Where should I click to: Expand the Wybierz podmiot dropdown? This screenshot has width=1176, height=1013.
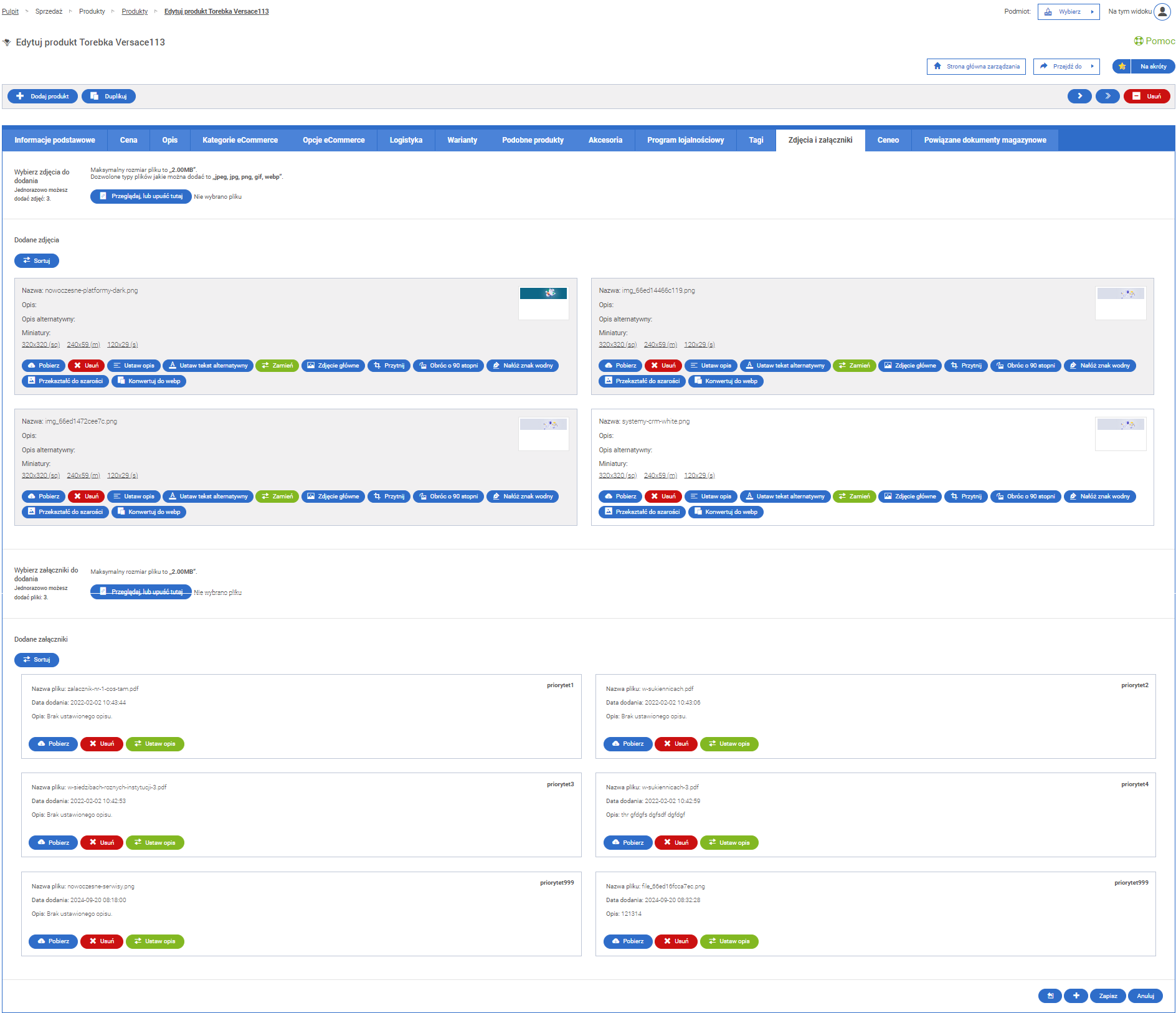(1068, 12)
